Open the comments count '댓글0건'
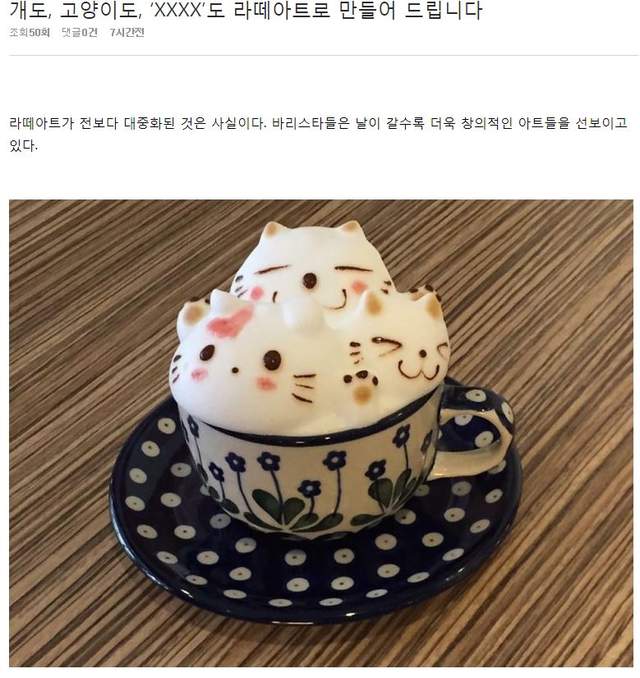640x678 pixels. tap(80, 32)
